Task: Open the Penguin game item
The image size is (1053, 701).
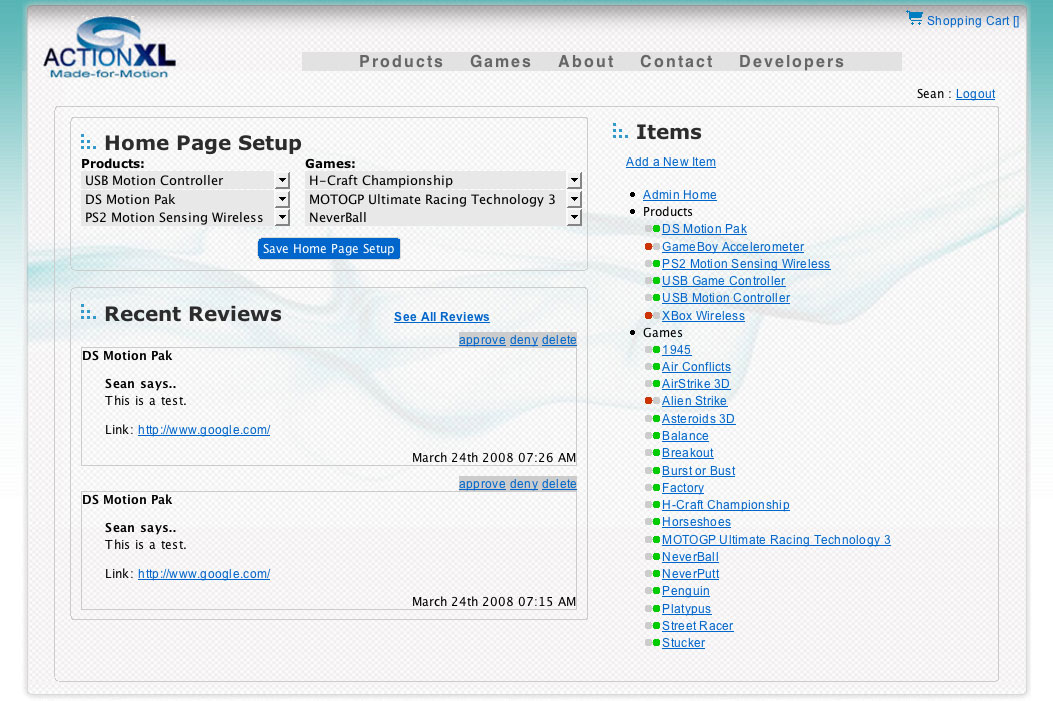Action: pyautogui.click(x=686, y=591)
